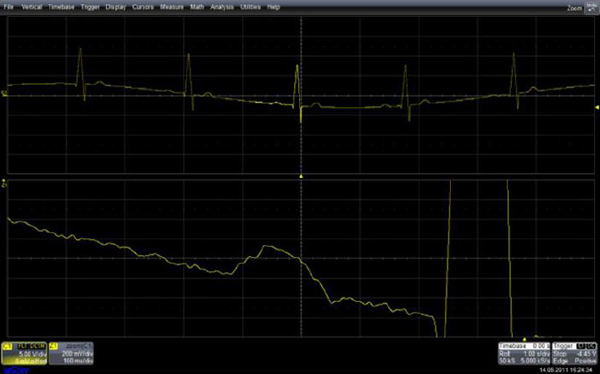
Task: Open the Measure menu
Action: [171, 7]
